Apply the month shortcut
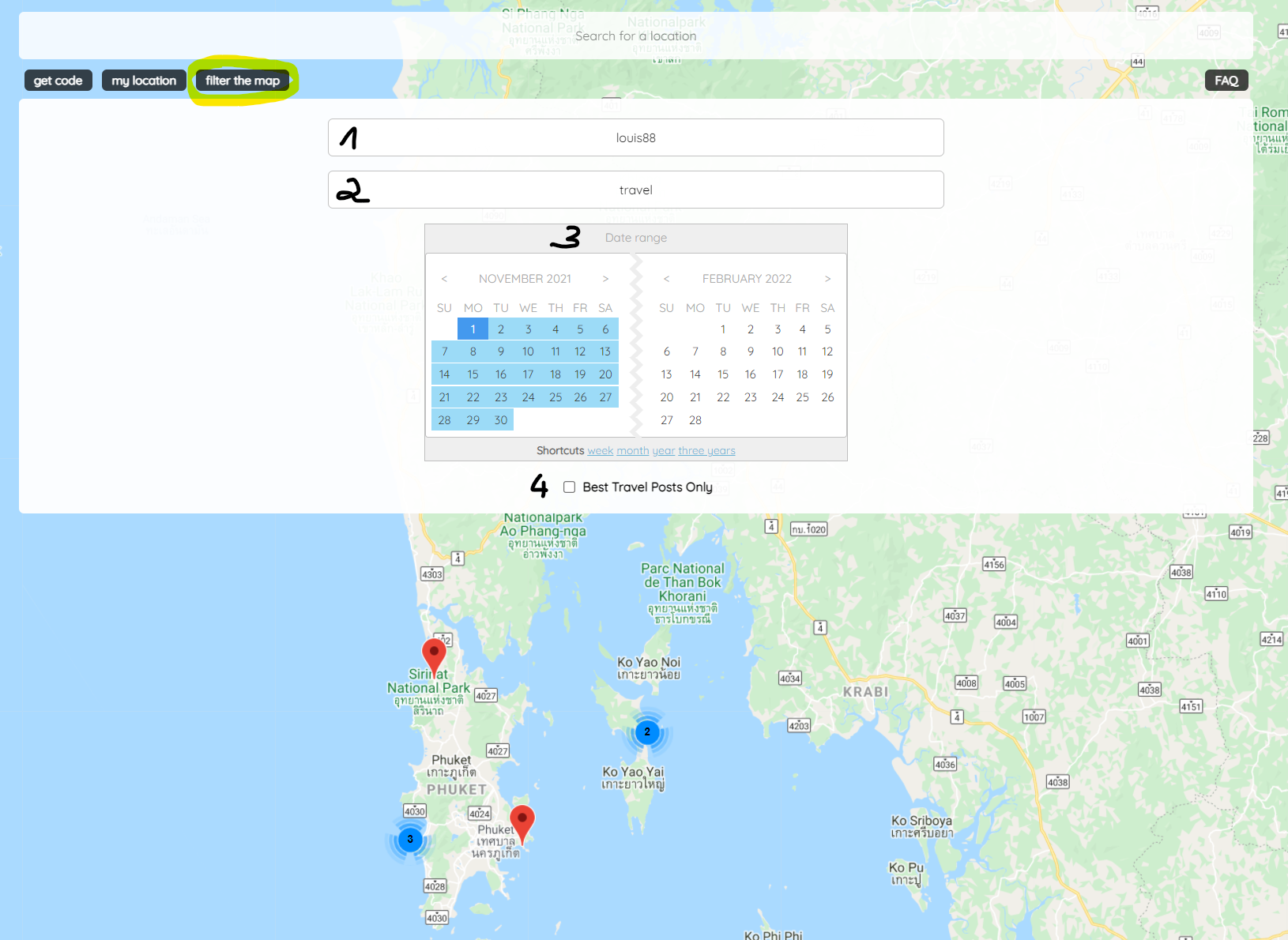Viewport: 1288px width, 940px height. [633, 451]
